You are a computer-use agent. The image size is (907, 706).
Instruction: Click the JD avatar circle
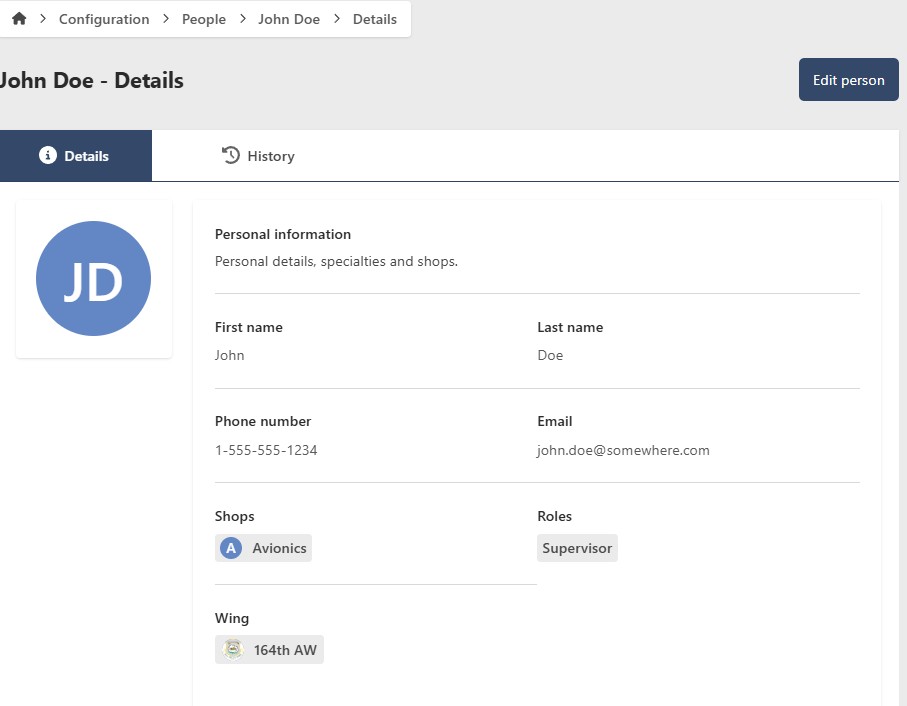93,279
